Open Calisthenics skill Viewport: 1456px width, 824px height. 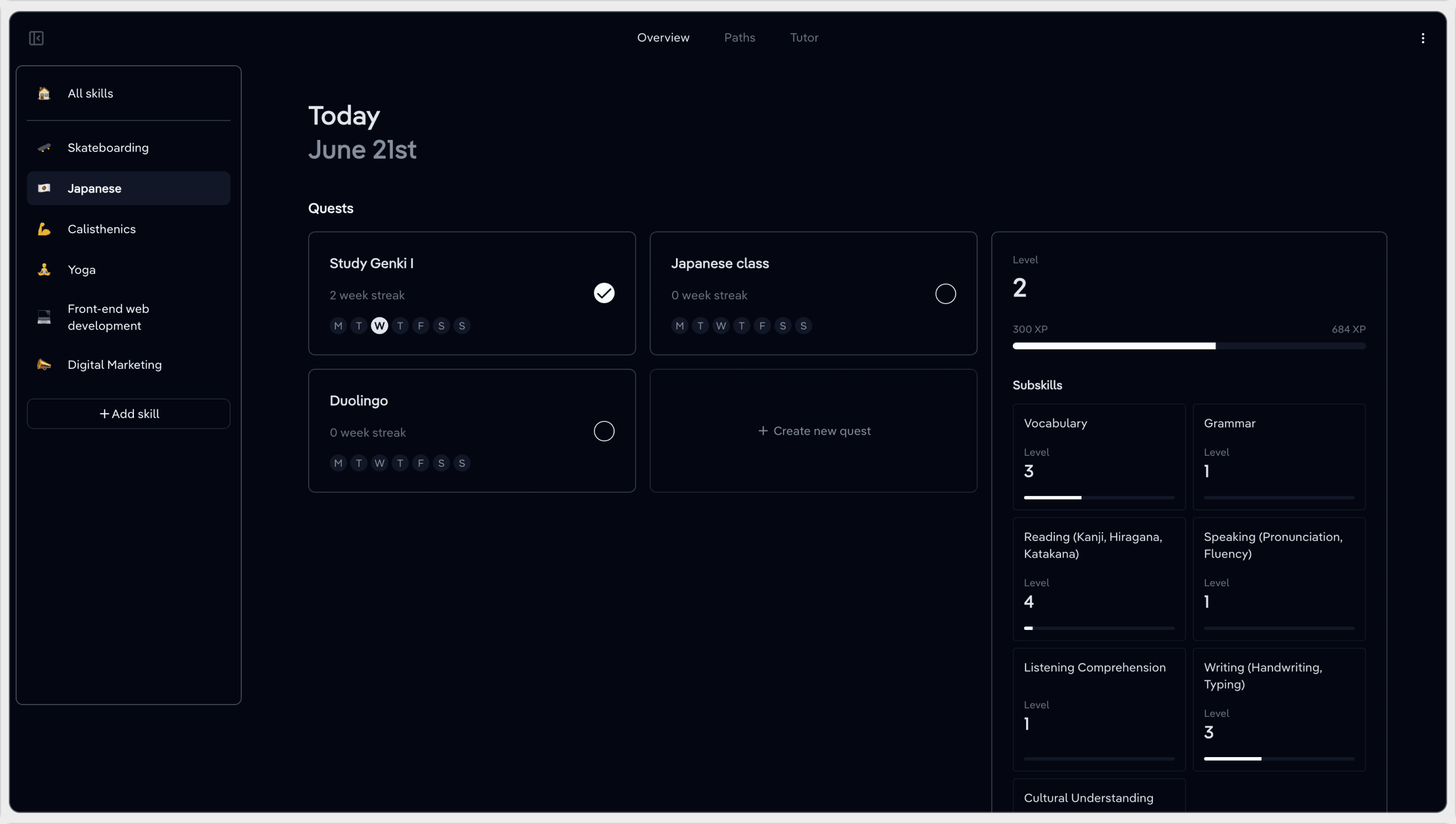128,228
